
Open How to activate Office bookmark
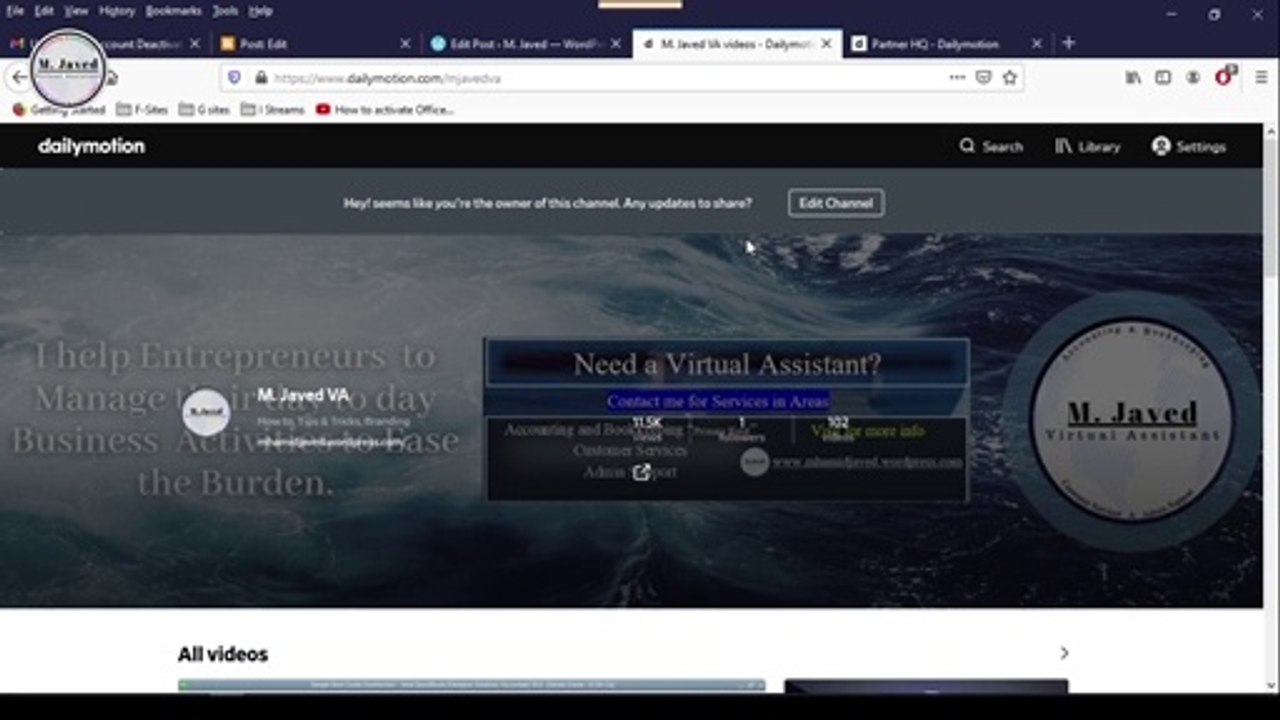(384, 110)
